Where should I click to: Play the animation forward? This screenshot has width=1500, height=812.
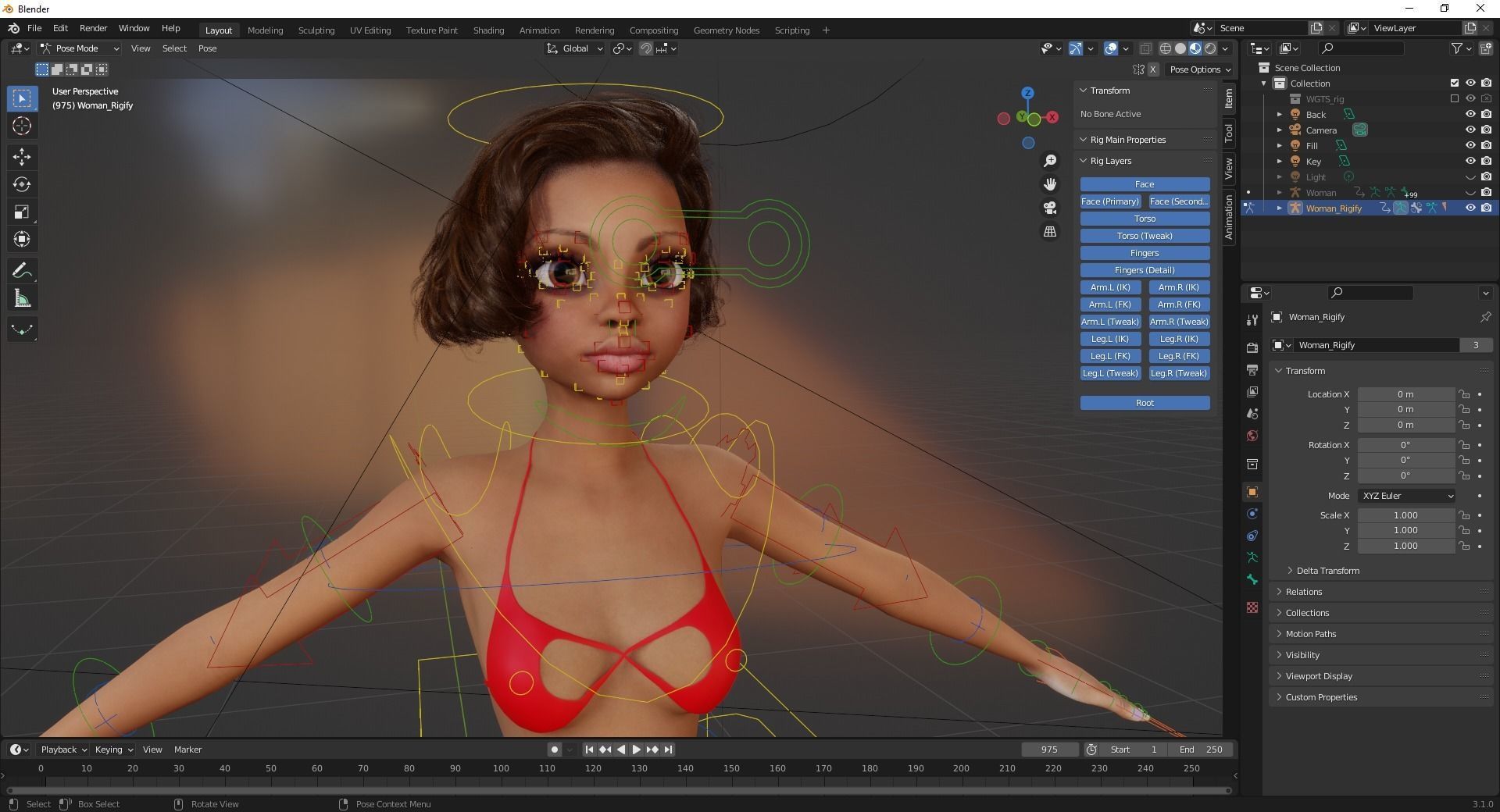click(637, 750)
